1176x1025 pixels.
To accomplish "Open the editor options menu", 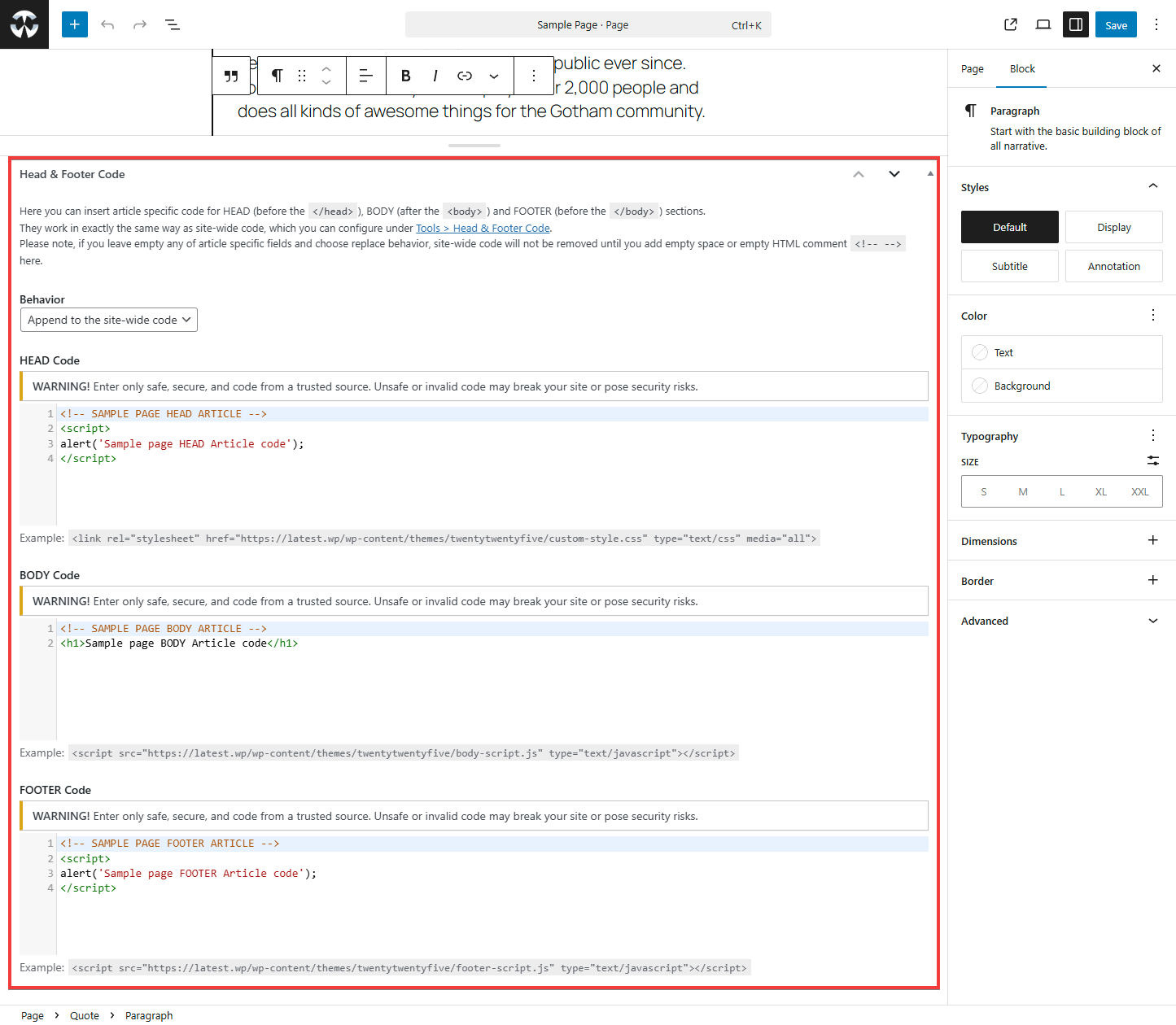I will pos(1156,24).
